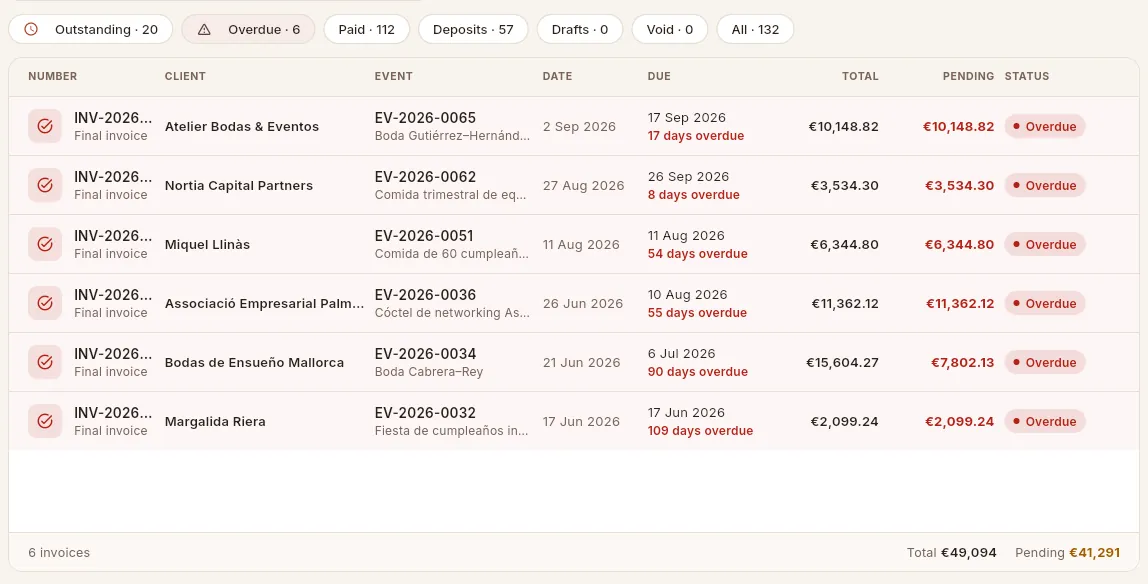Click Overdue status badge for €10,148.82 invoice
This screenshot has height=584, width=1148.
pyautogui.click(x=1045, y=127)
